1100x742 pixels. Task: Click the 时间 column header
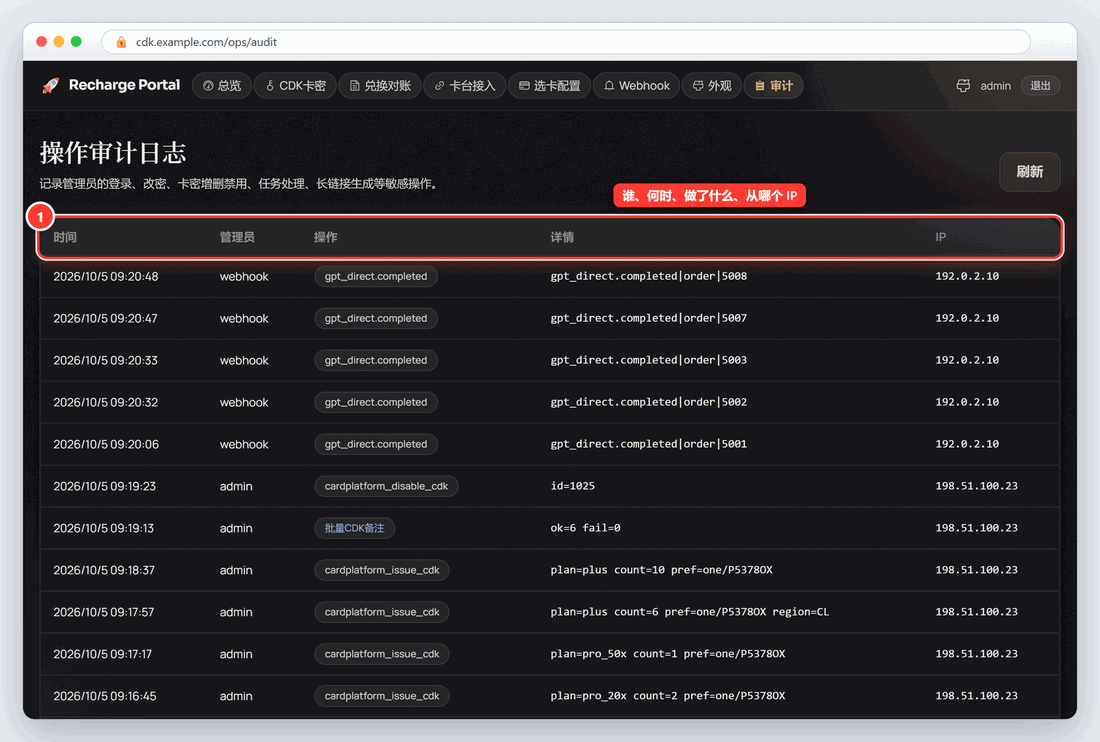point(65,237)
